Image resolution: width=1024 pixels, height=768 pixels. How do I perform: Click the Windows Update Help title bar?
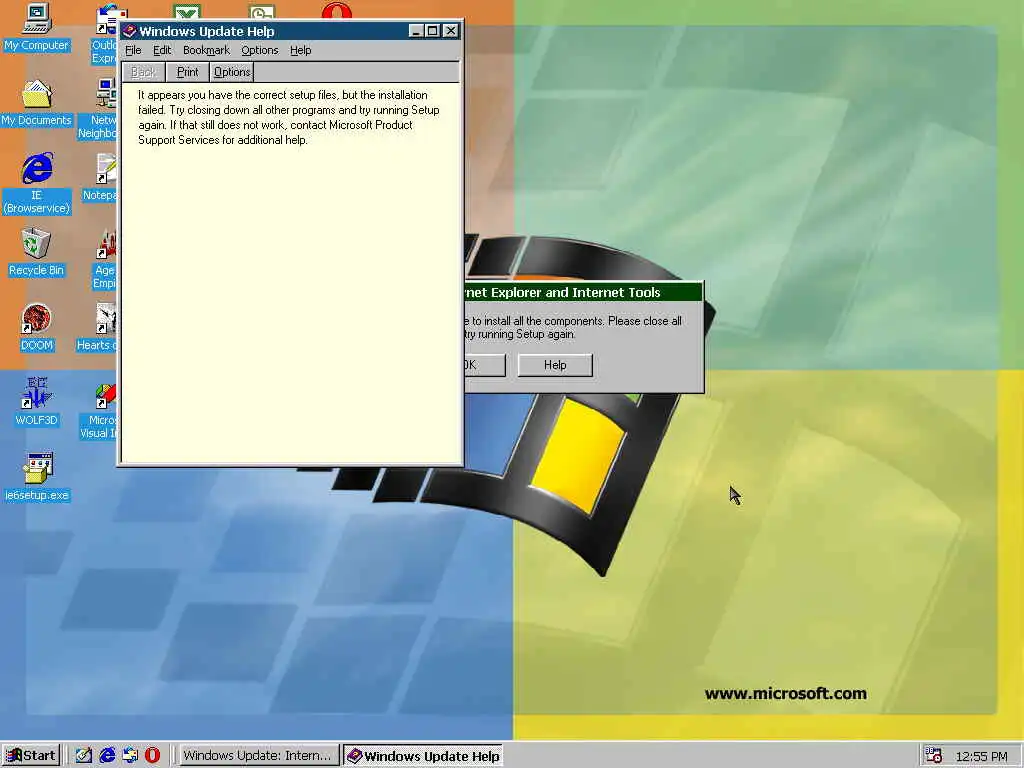[x=291, y=31]
